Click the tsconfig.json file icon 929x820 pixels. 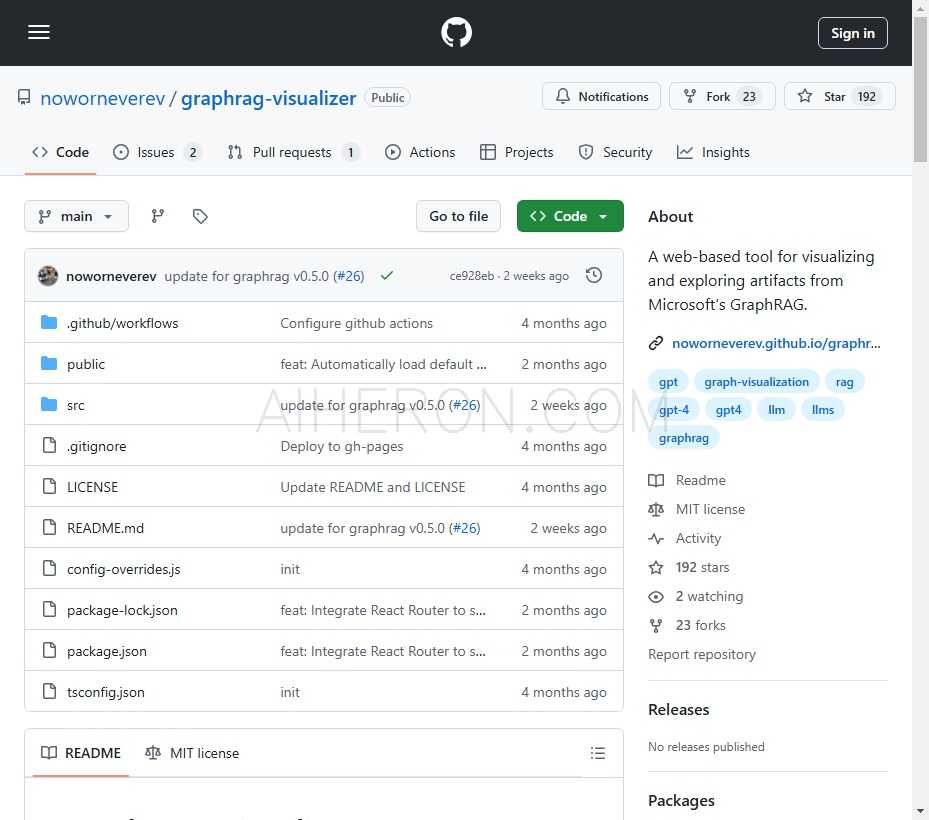50,691
